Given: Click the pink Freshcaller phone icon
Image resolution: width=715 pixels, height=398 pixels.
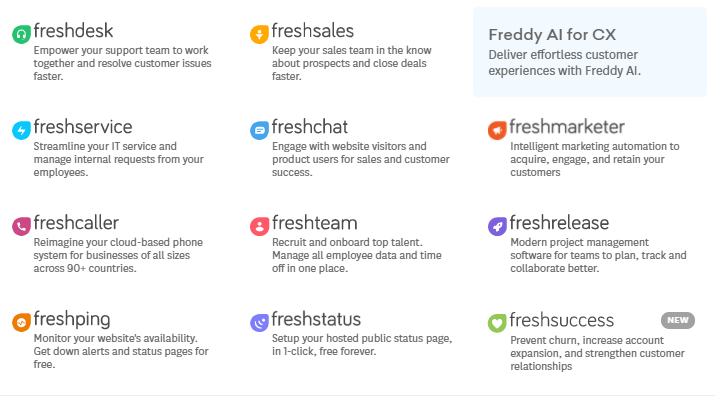Looking at the screenshot, I should click(21, 226).
